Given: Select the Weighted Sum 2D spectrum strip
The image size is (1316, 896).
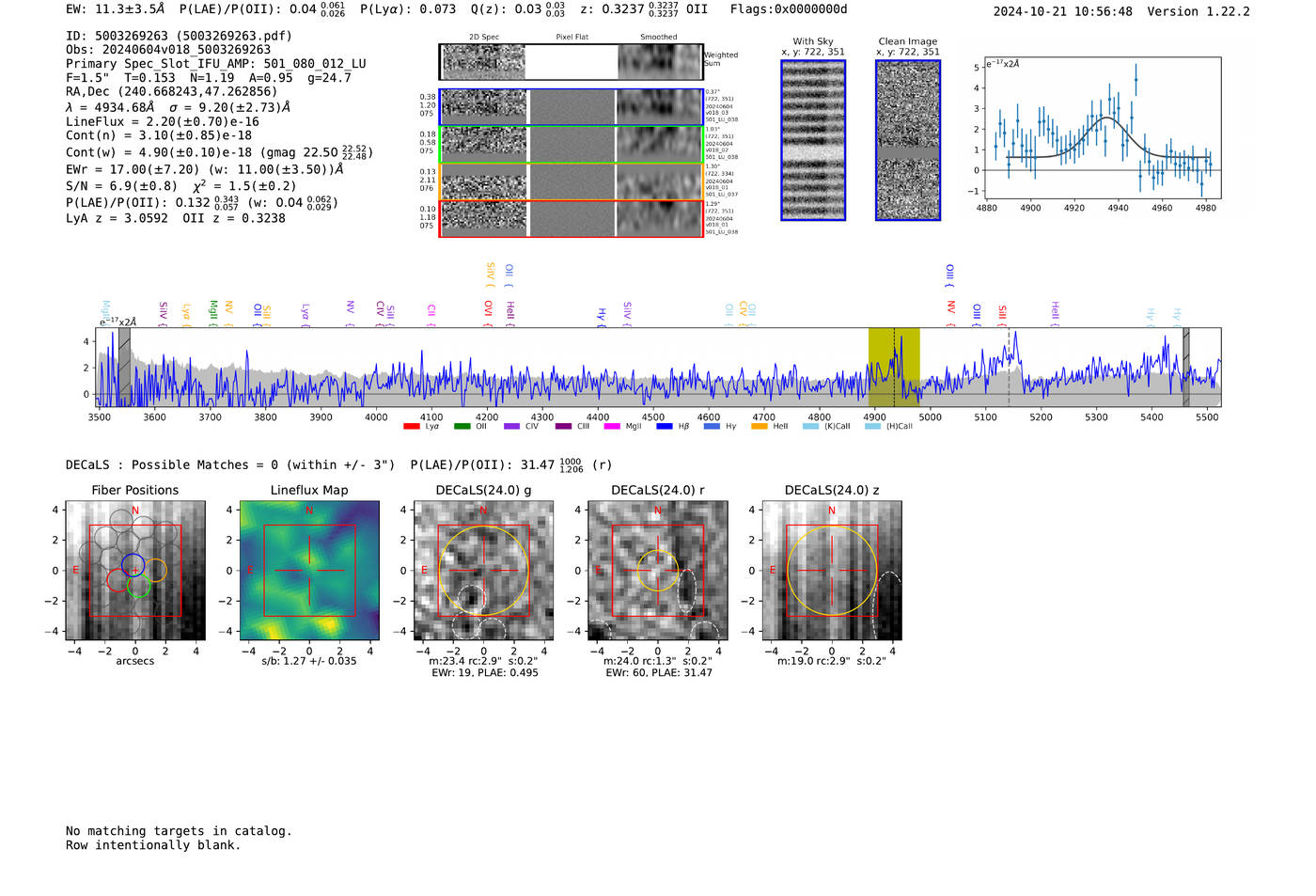Looking at the screenshot, I should (571, 62).
